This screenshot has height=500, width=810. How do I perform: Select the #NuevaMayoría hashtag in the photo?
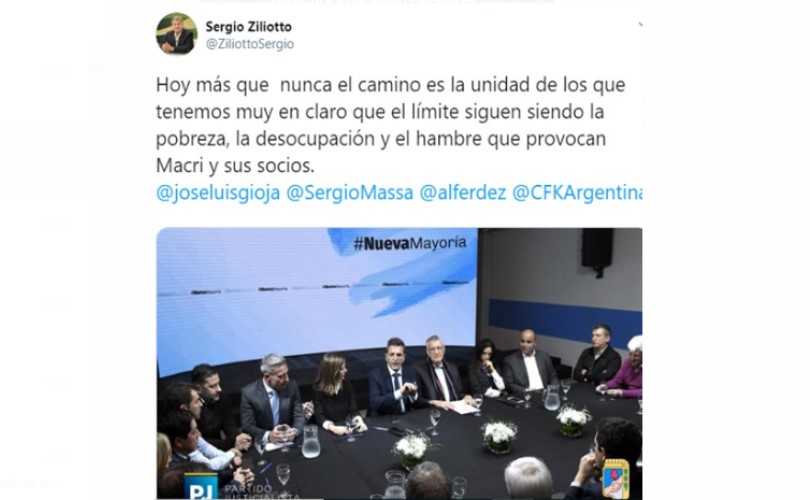410,243
